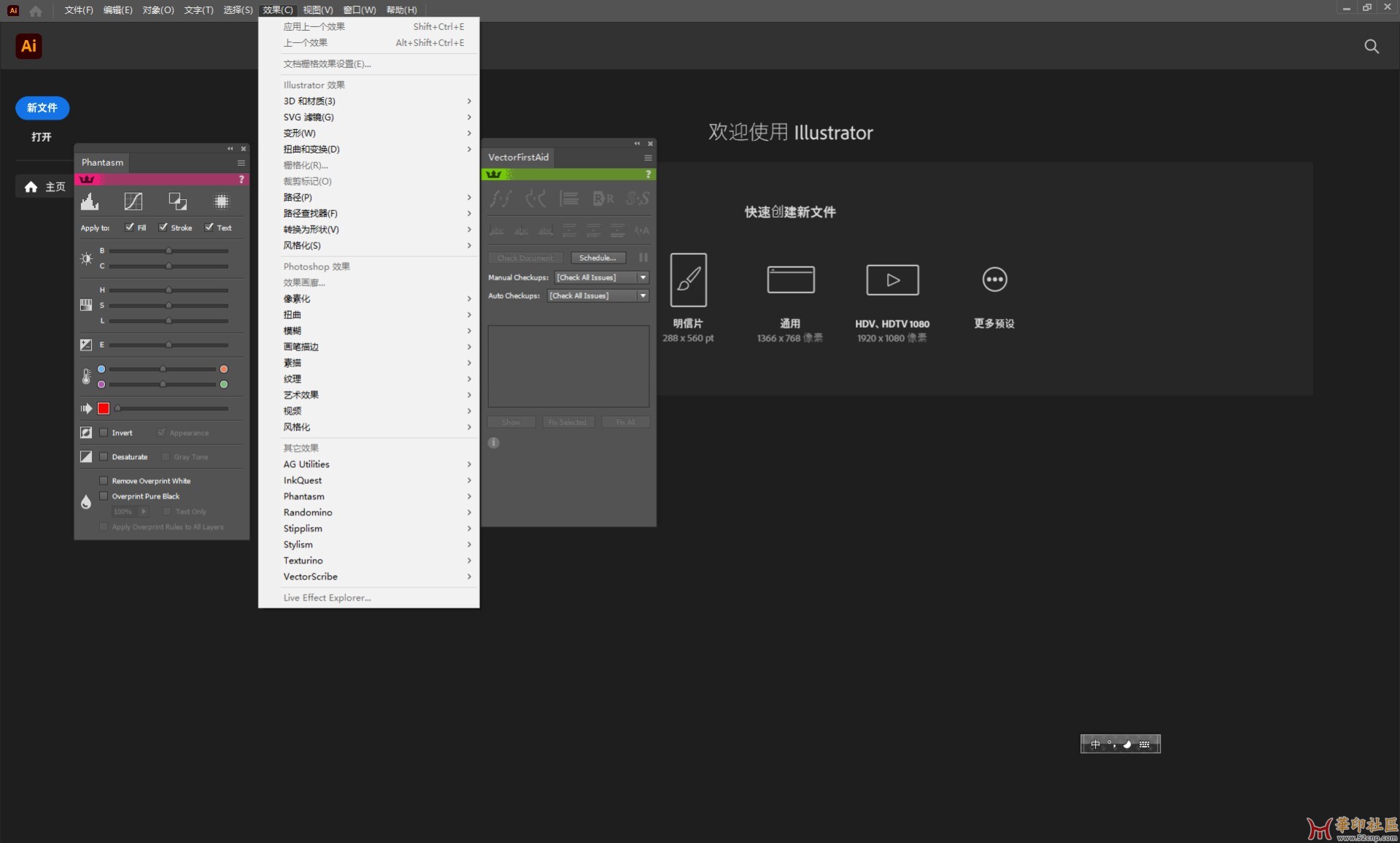This screenshot has width=1400, height=843.
Task: Check Overprint Pure Black
Action: 104,496
